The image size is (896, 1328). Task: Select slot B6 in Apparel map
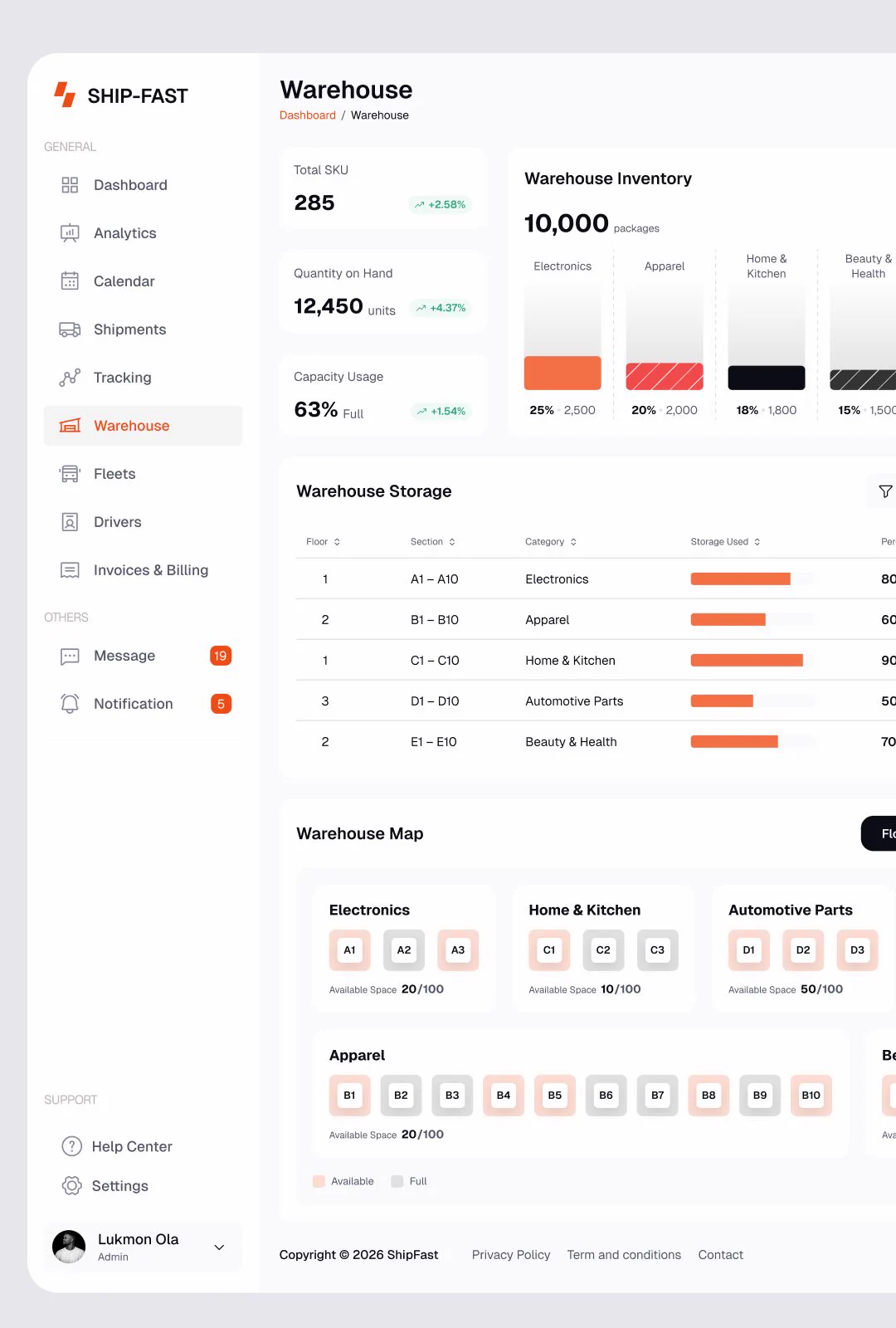[606, 1096]
